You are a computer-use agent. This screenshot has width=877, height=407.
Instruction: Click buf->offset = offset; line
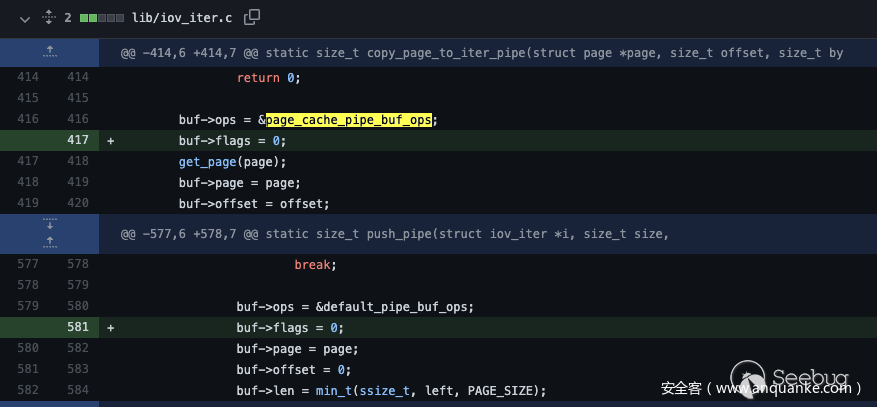[x=254, y=204]
